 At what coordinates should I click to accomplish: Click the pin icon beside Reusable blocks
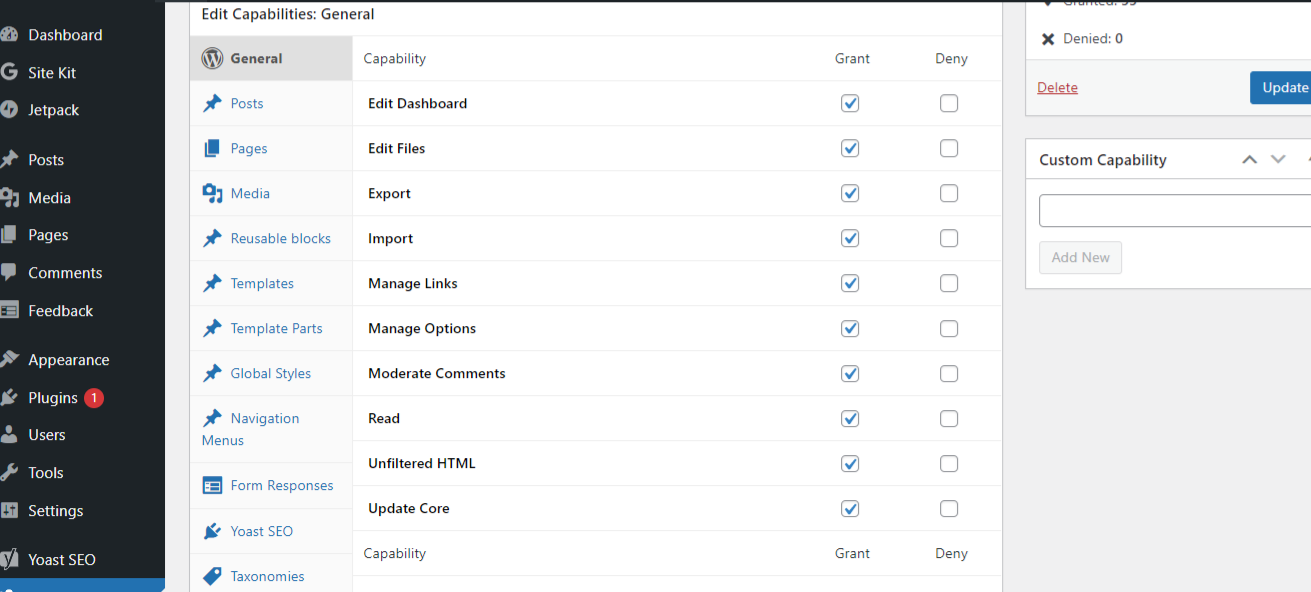click(x=212, y=238)
